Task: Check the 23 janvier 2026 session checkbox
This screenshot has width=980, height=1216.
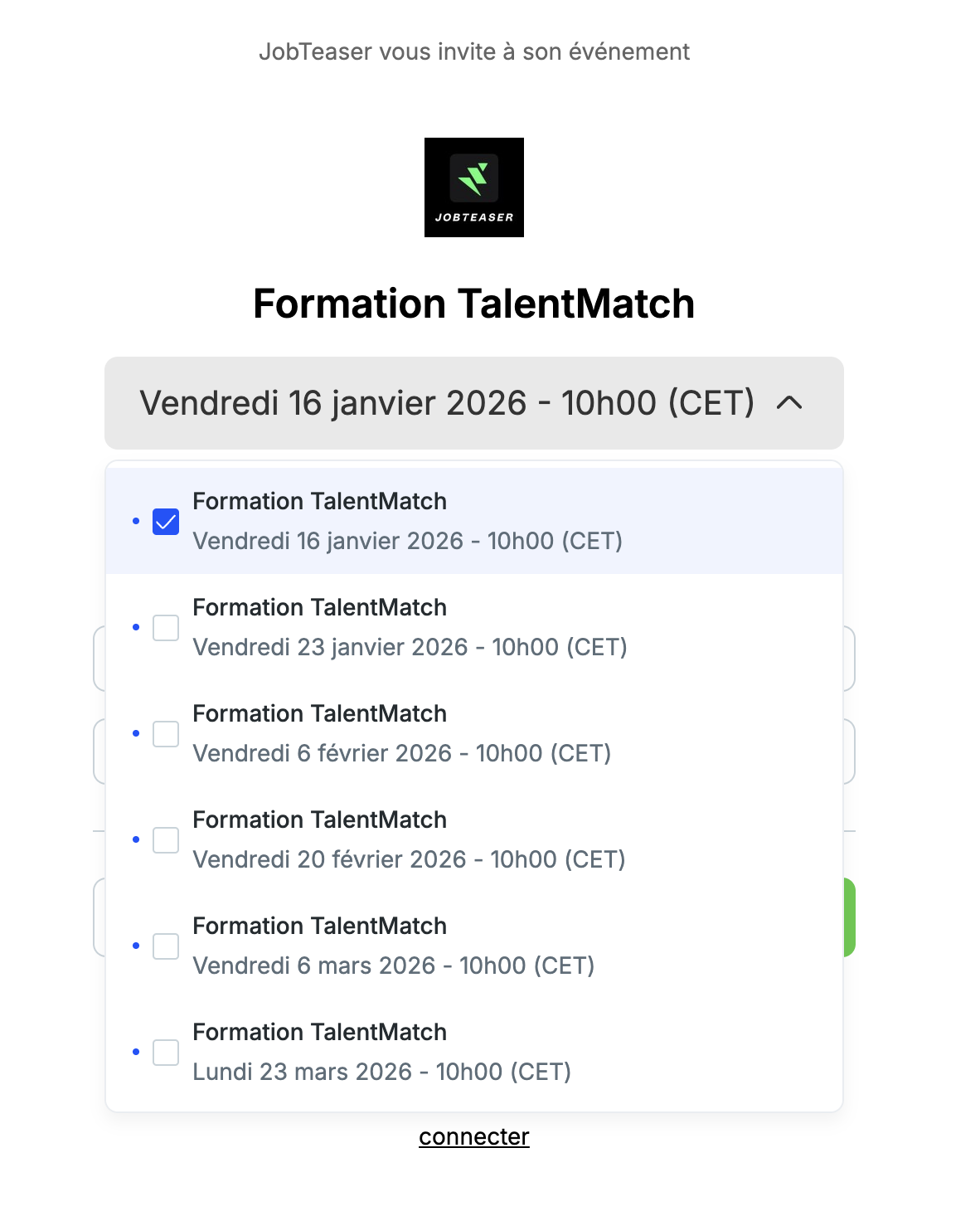Action: [166, 628]
